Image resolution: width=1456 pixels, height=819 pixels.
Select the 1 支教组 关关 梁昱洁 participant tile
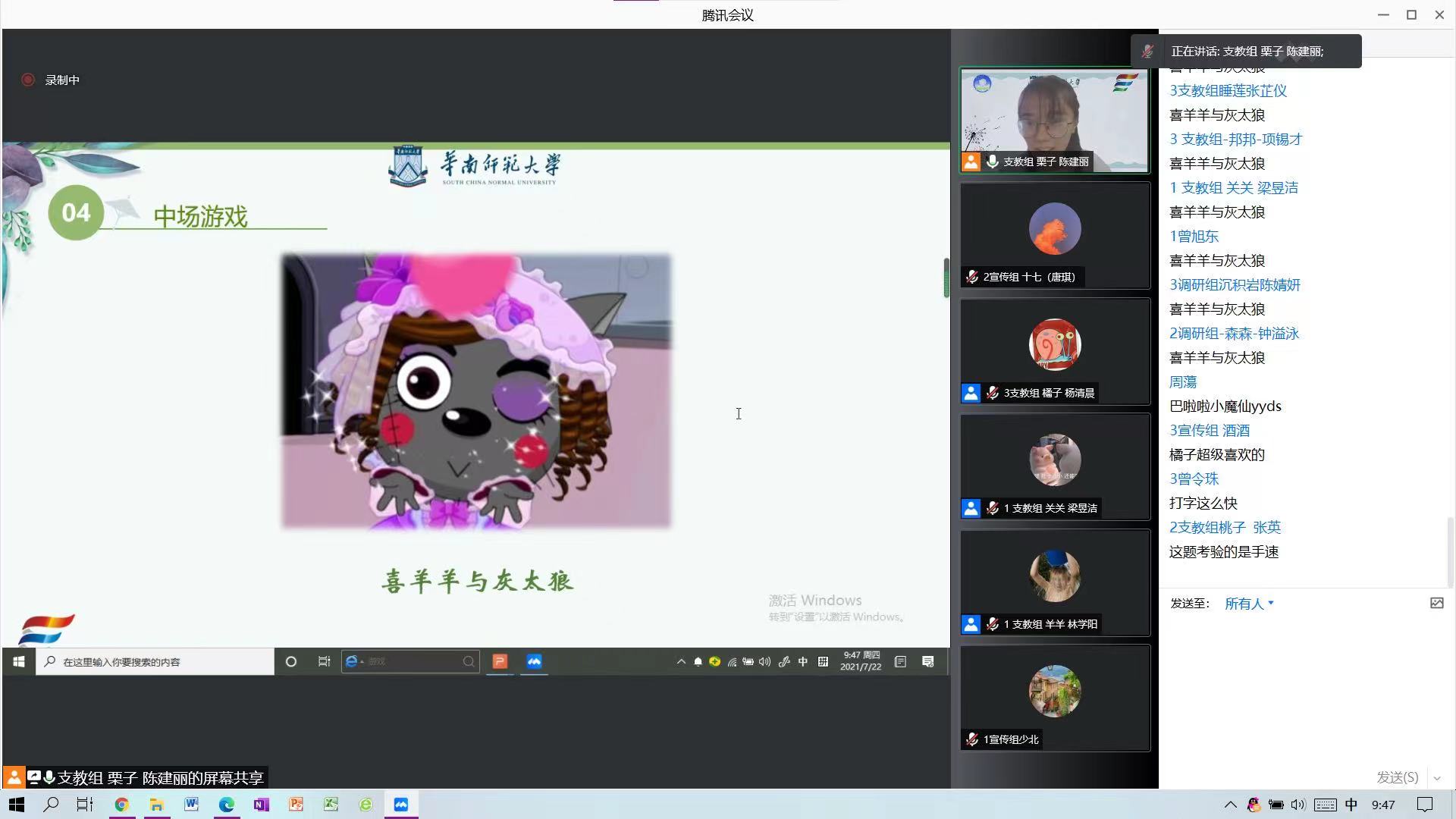(x=1055, y=466)
